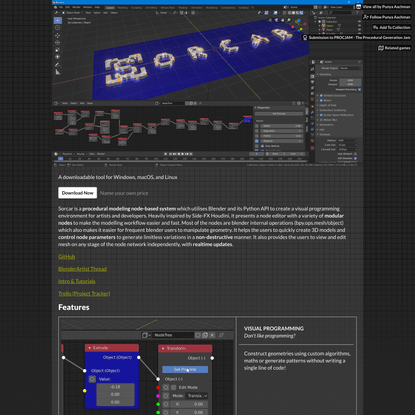Open the Trello (Project Tracker) link

[x=84, y=294]
